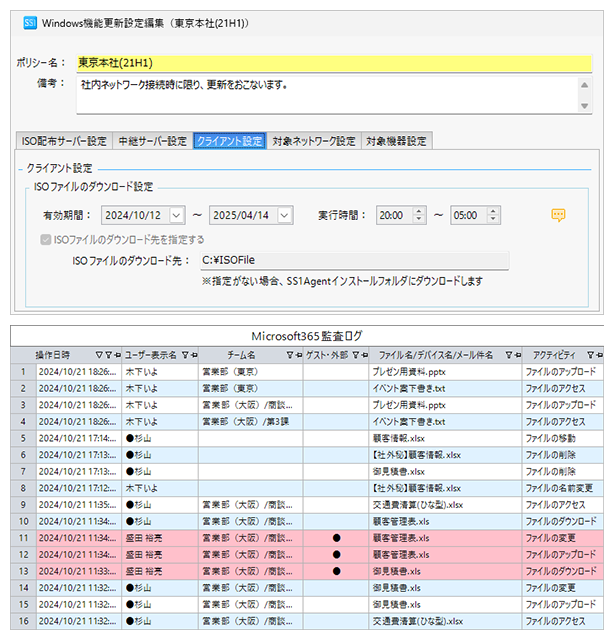Select the クライアント設定 tab

[230, 141]
